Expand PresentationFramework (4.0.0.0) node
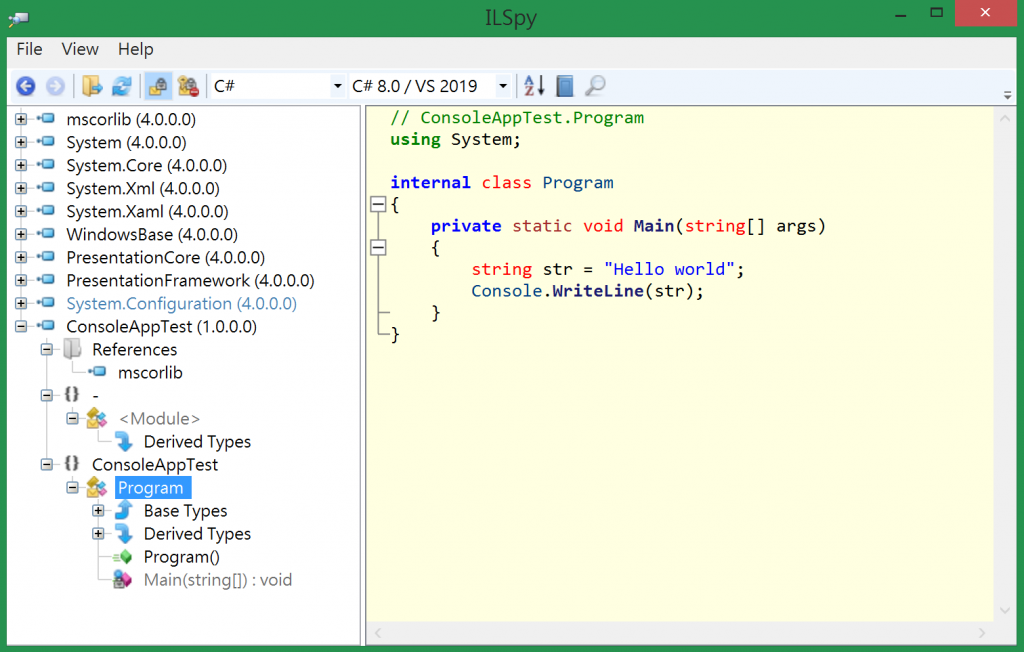1024x652 pixels. pos(21,280)
